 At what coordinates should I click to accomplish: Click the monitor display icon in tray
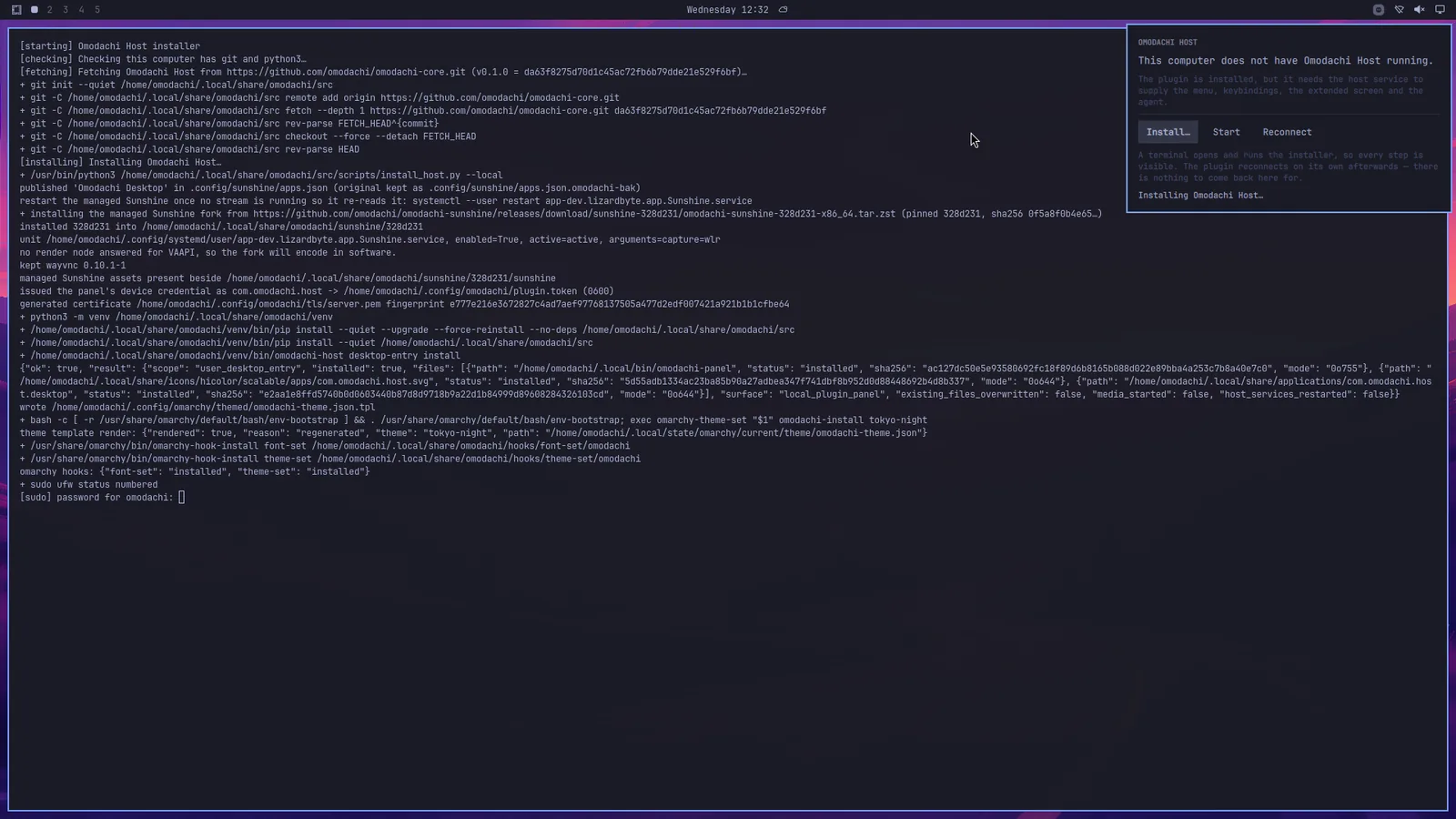click(x=1440, y=10)
